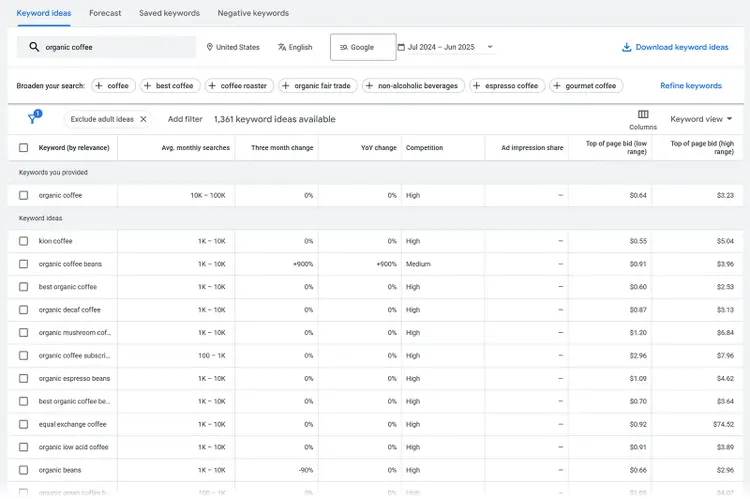Click '1,361 keyword ideas available' text
750x499 pixels.
275,119
